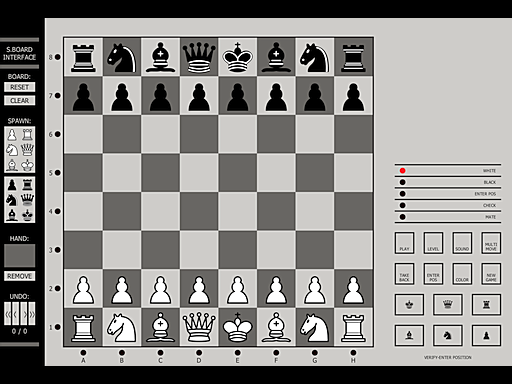Select the black pawn on e7
Viewport: 512px width, 384px height.
(x=238, y=96)
